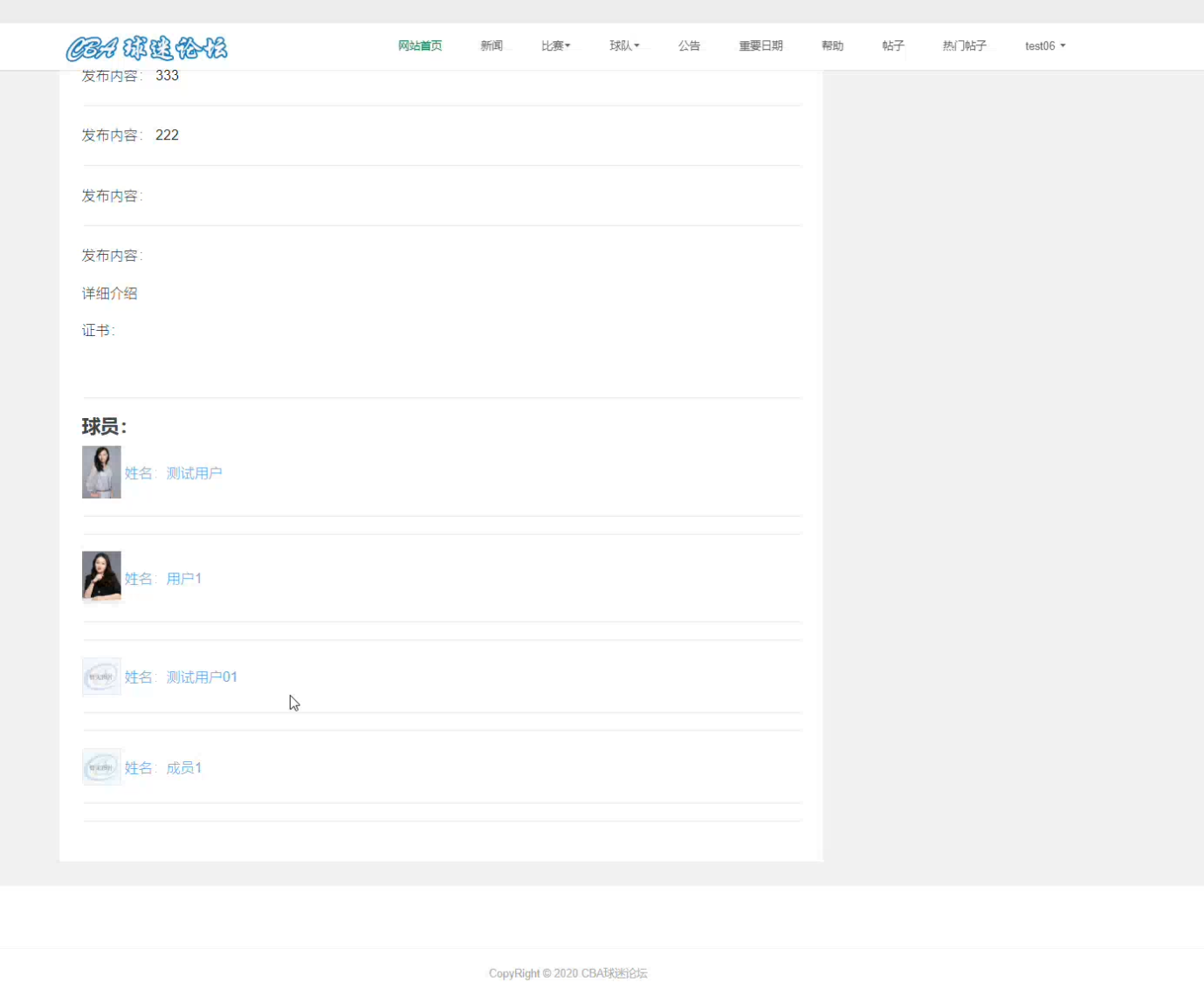Screen dimensions: 1204x996
Task: Click the 用户1 profile picture
Action: [101, 577]
